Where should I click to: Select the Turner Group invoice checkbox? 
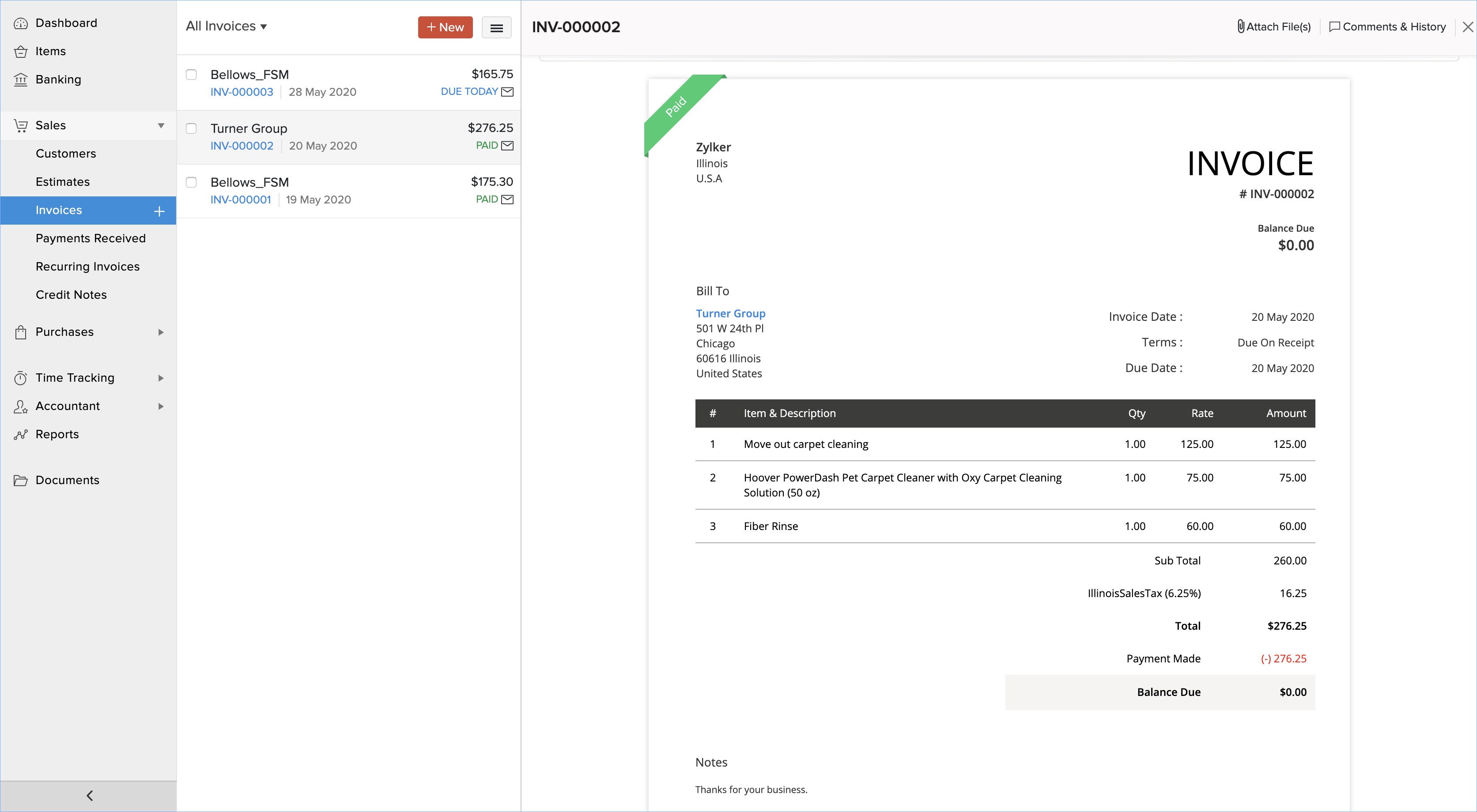[192, 128]
